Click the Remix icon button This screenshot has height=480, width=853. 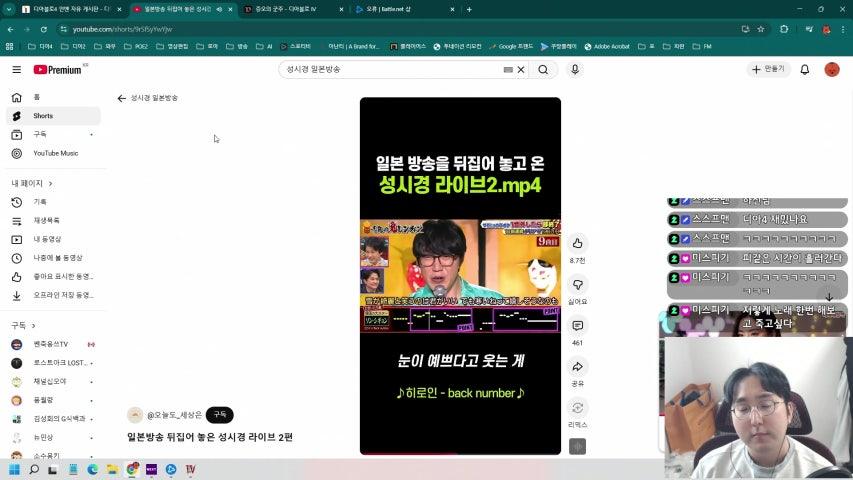tap(577, 408)
